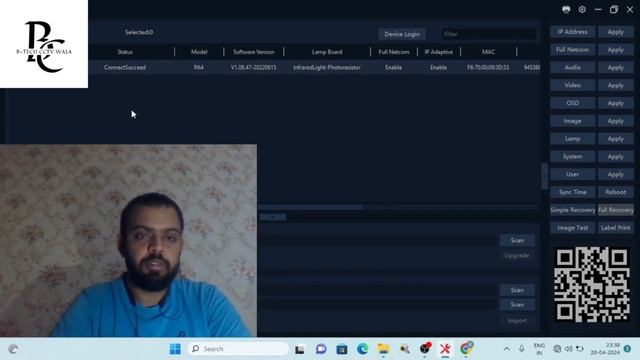Apply the IP Address setting
This screenshot has height=360, width=640.
(616, 32)
